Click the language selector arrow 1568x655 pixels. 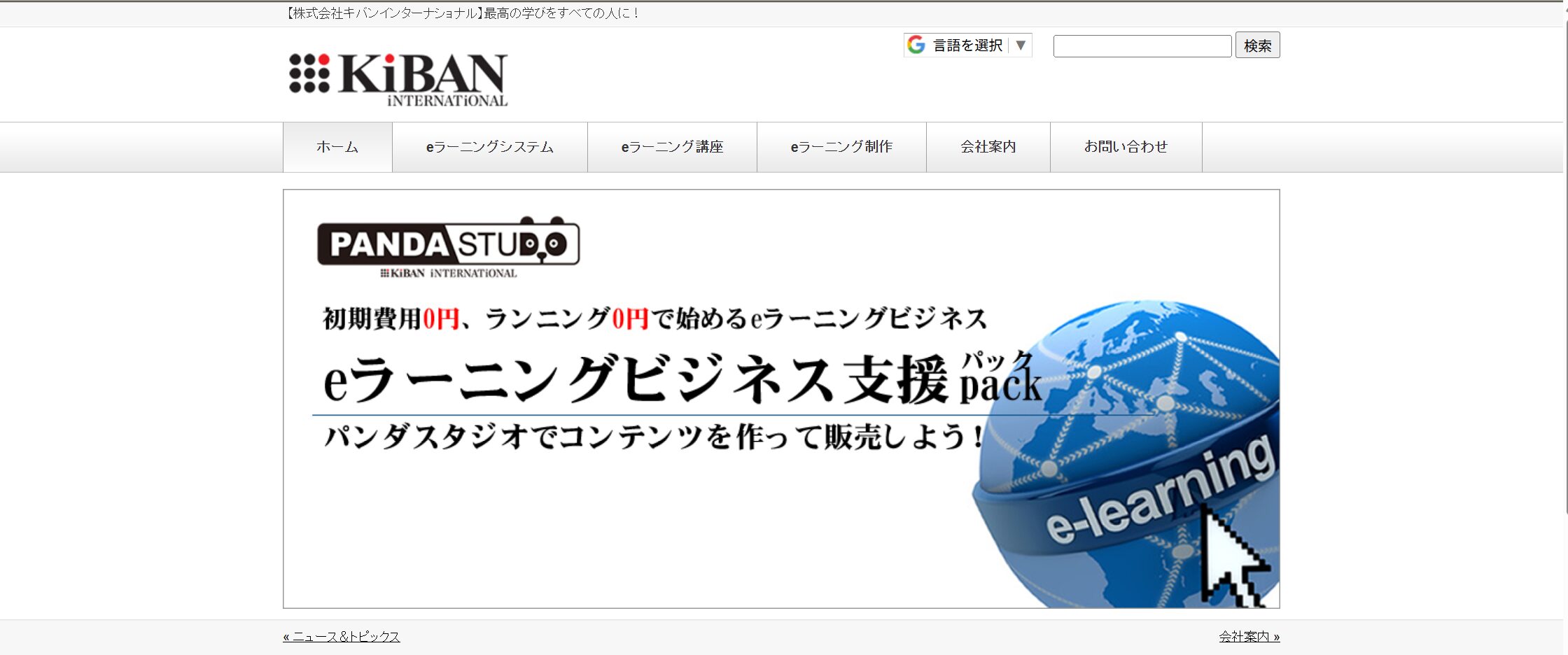[1021, 45]
